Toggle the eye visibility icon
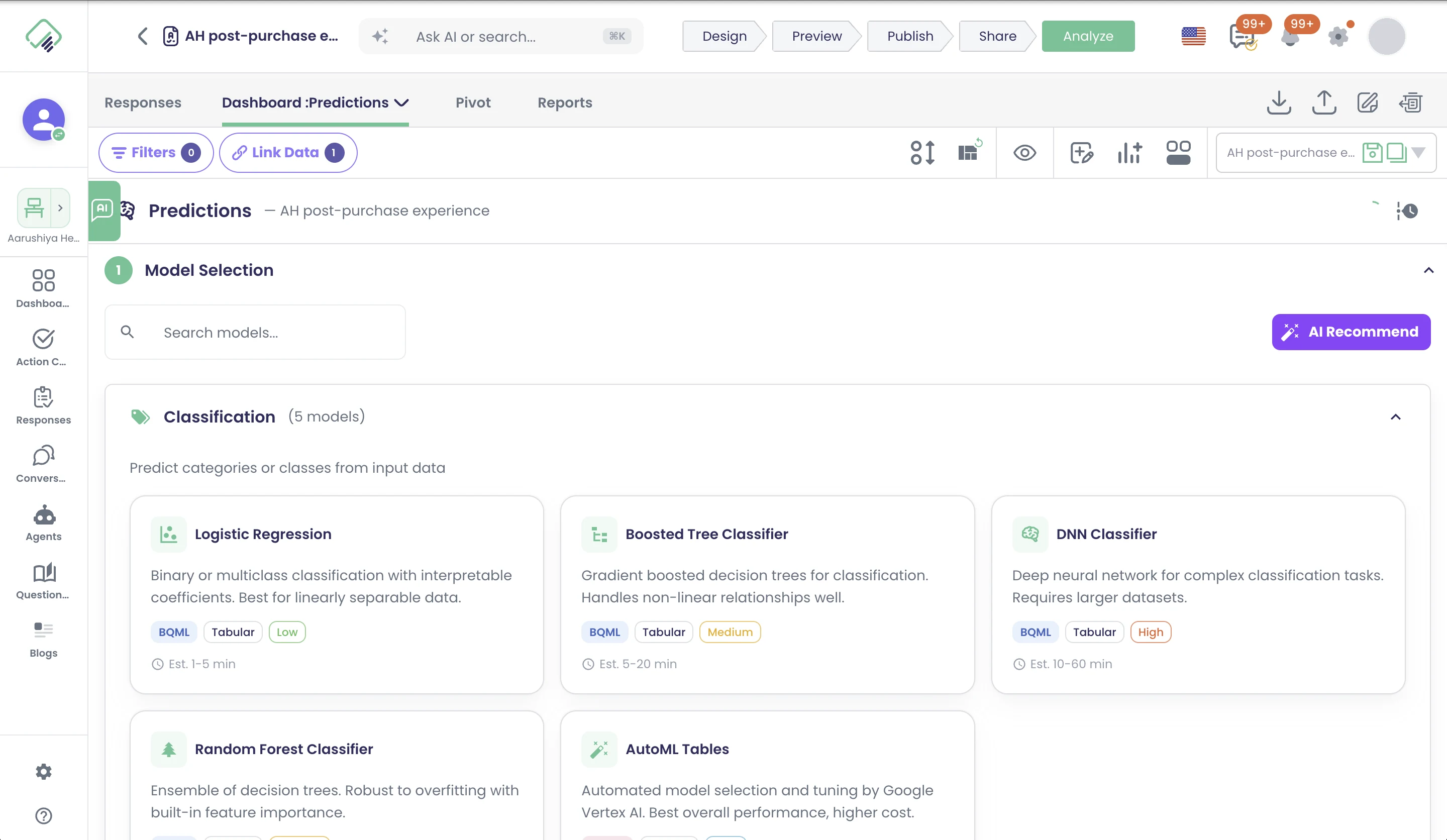This screenshot has width=1447, height=840. (x=1024, y=153)
